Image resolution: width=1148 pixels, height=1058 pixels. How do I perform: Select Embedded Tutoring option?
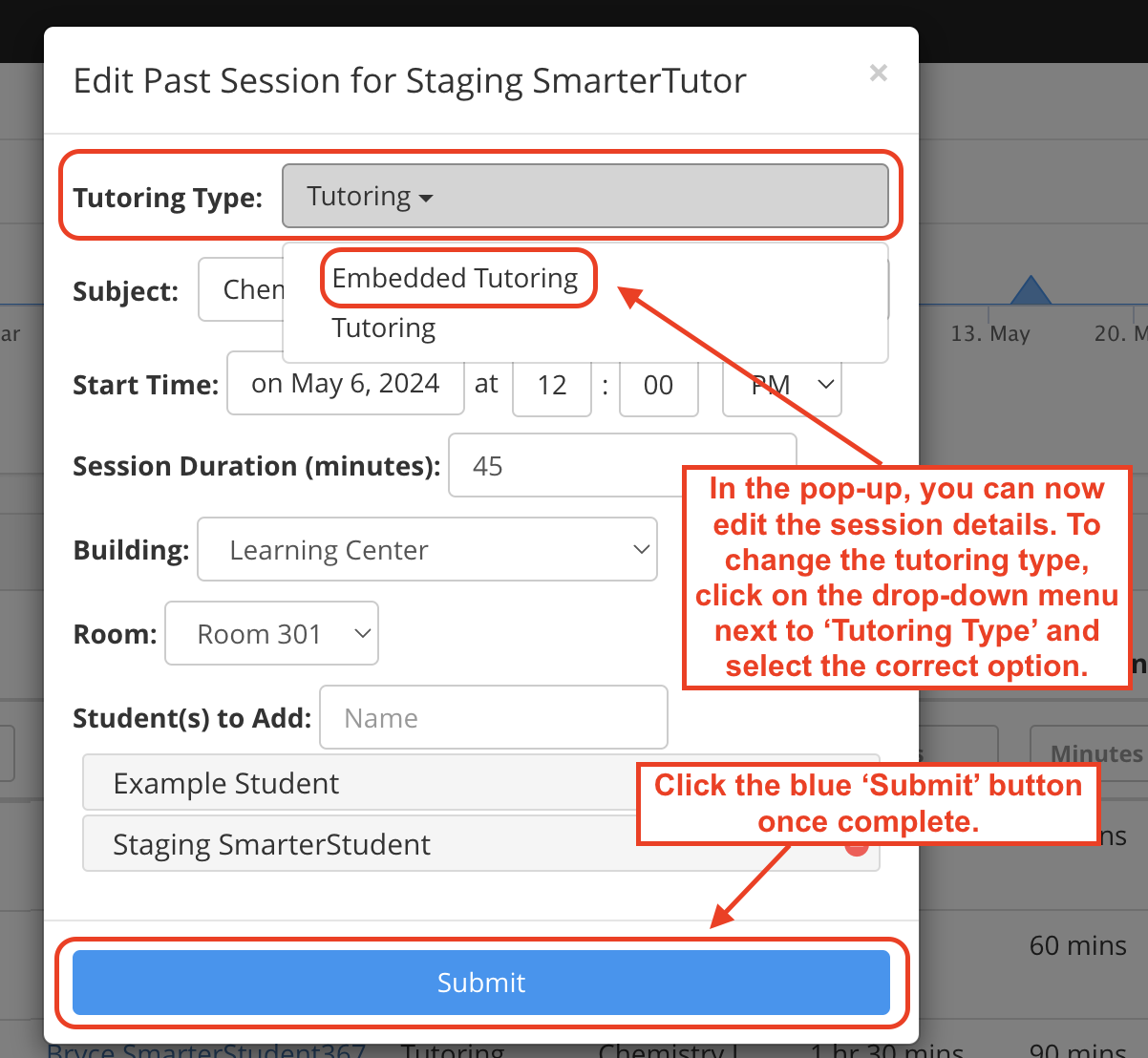tap(455, 278)
